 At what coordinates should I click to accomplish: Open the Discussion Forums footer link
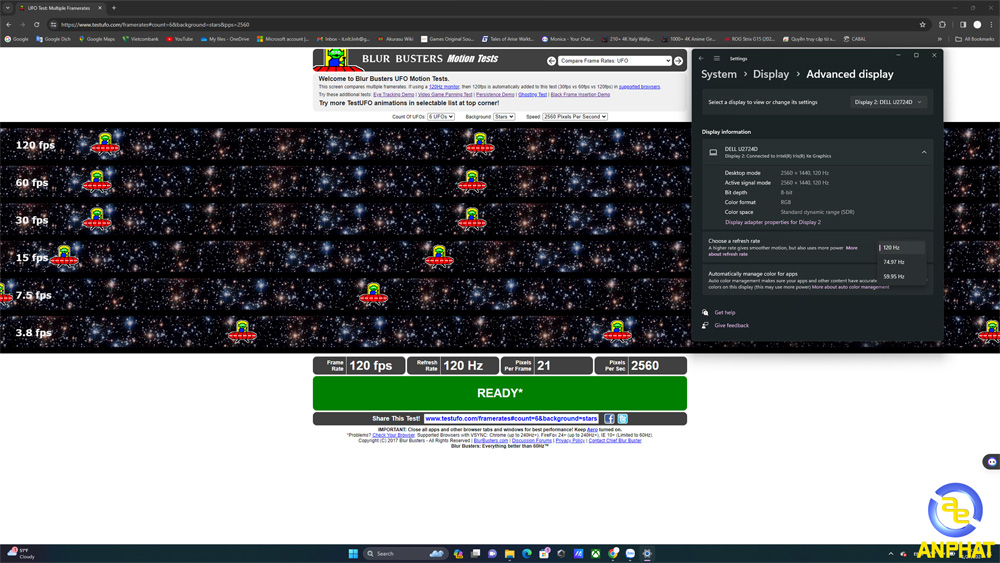[x=531, y=441]
